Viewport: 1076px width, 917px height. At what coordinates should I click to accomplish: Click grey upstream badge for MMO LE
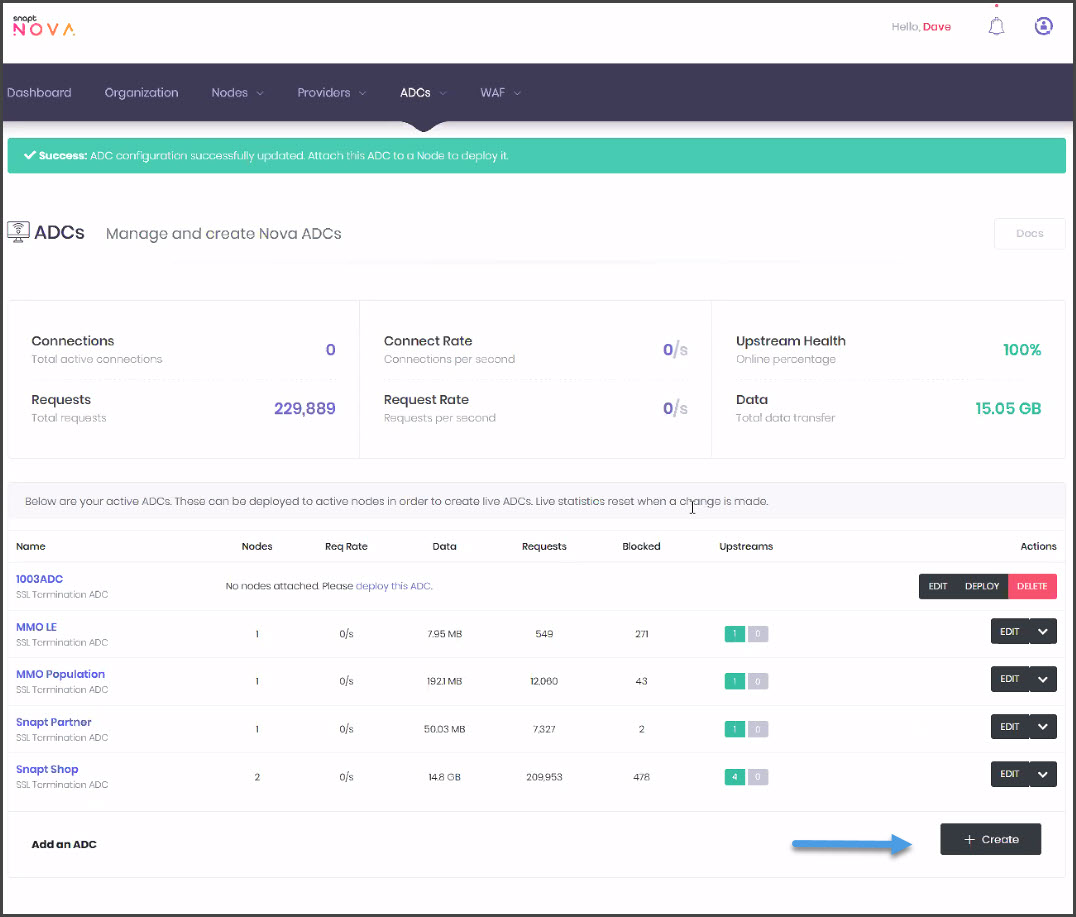pos(758,634)
